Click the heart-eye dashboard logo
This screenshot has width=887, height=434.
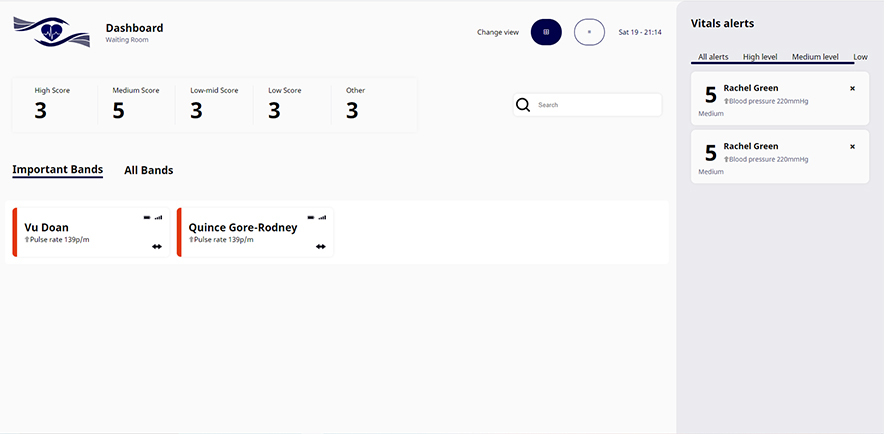(51, 32)
